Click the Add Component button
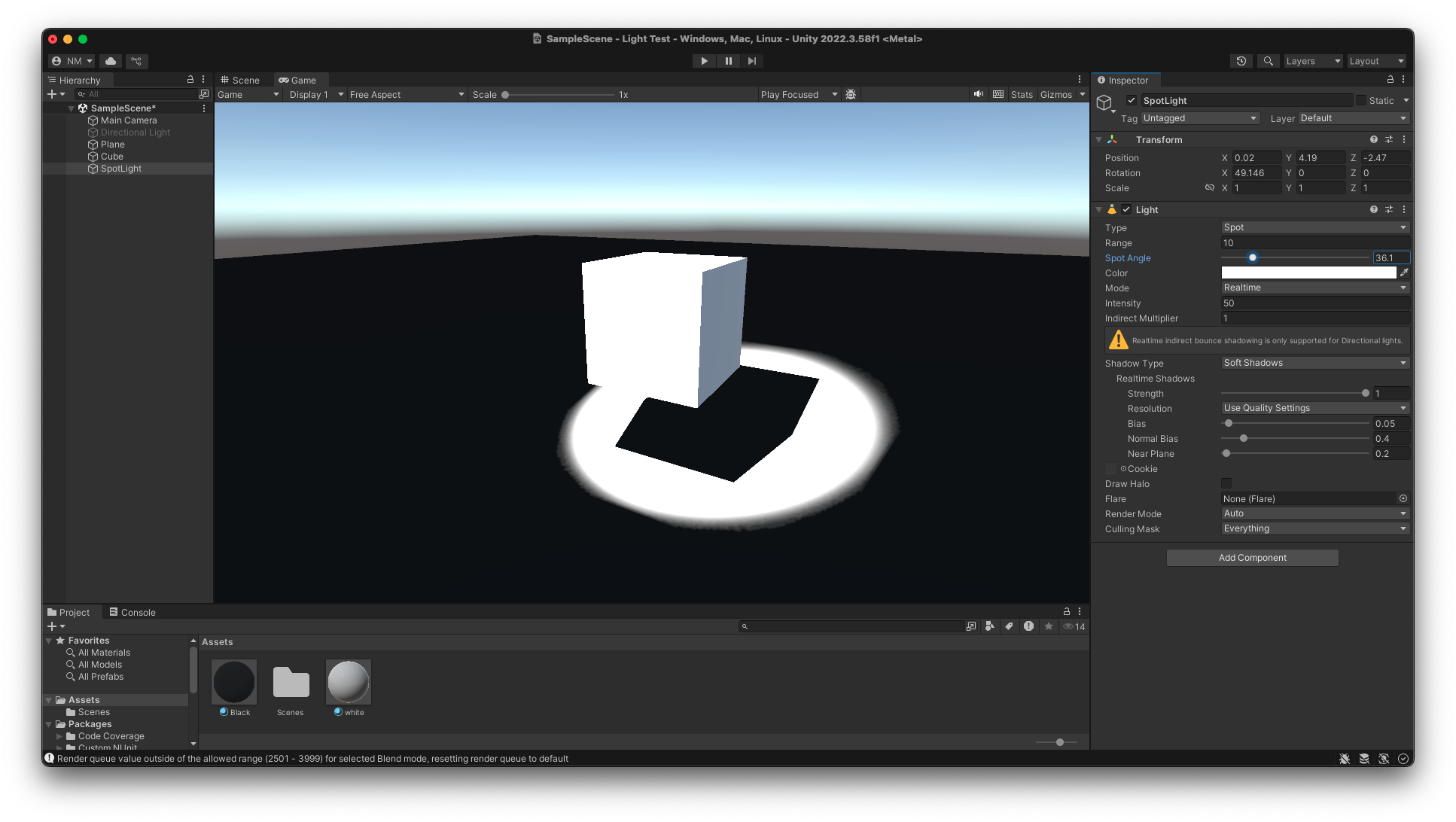The height and width of the screenshot is (822, 1456). (1252, 558)
